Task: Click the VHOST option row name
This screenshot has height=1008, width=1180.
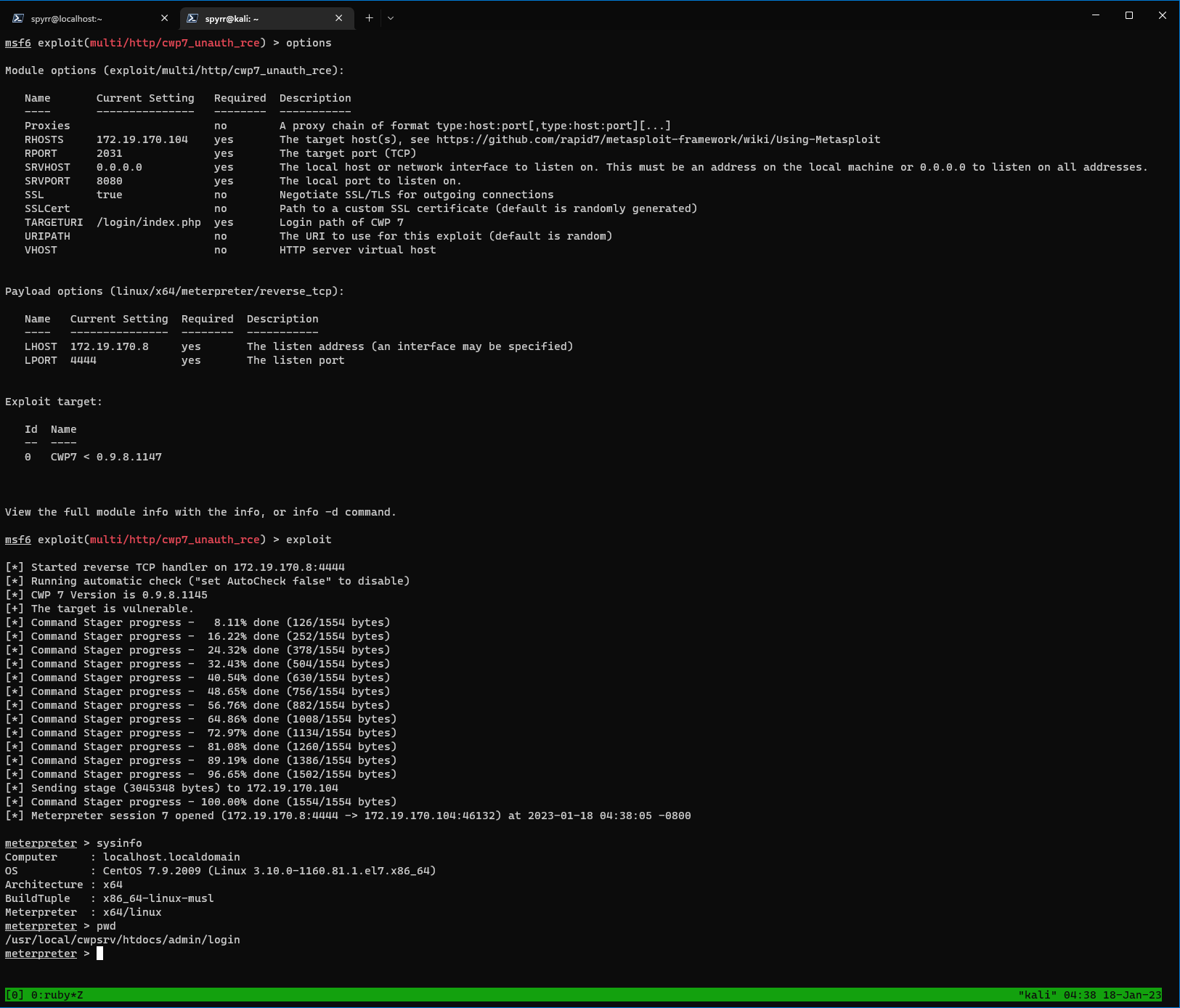Action: pos(41,250)
